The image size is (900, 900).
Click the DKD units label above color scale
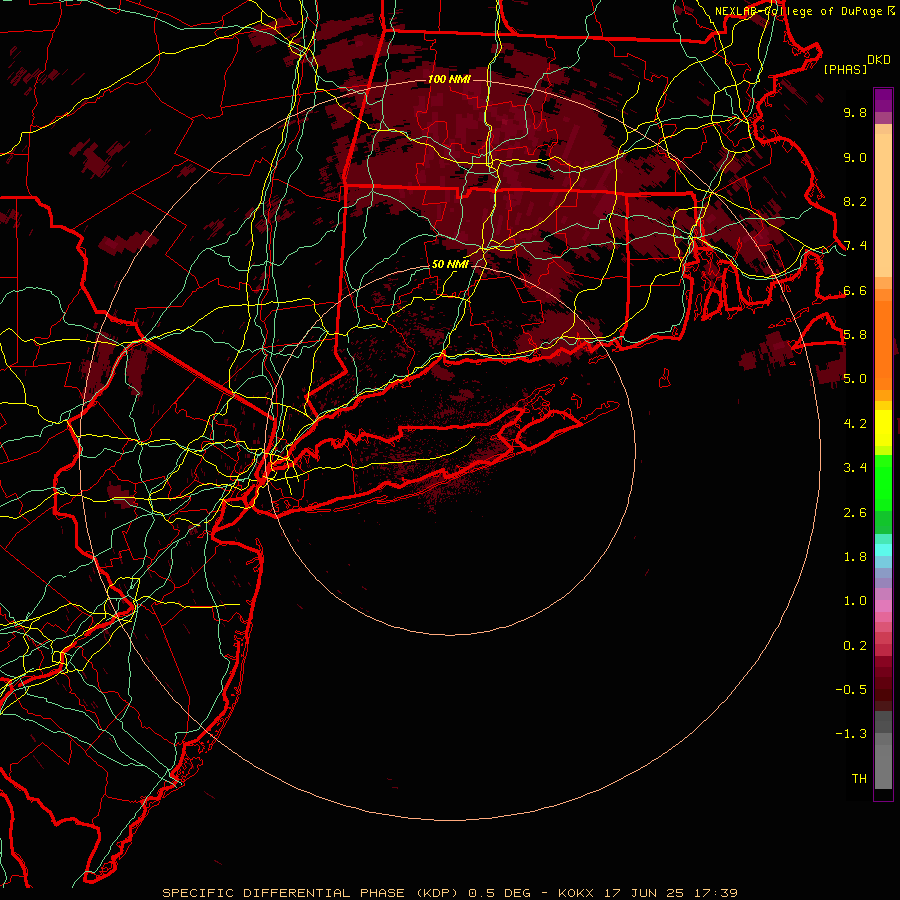(x=879, y=60)
